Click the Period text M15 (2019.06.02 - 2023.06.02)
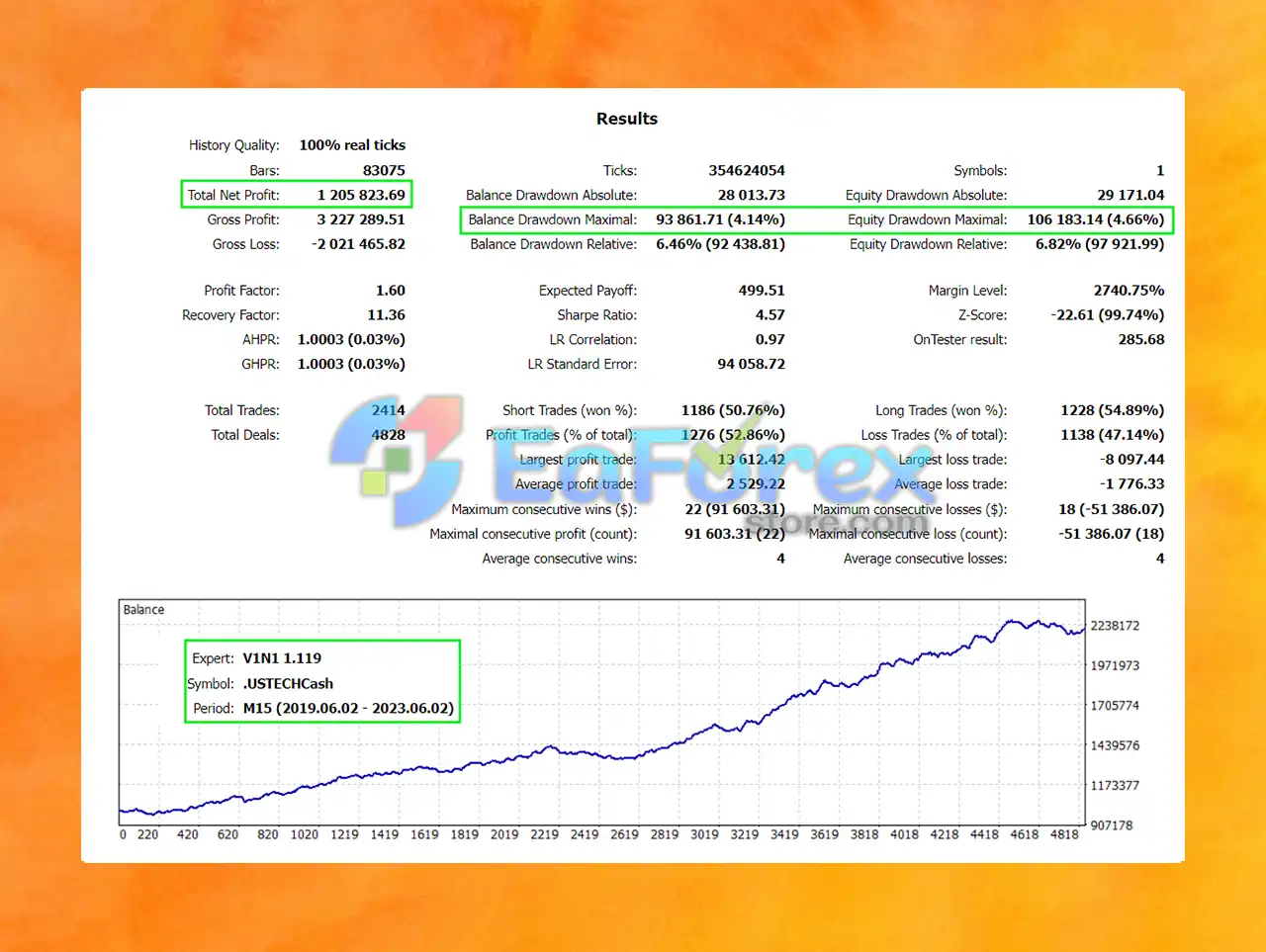Image resolution: width=1266 pixels, height=952 pixels. [348, 709]
